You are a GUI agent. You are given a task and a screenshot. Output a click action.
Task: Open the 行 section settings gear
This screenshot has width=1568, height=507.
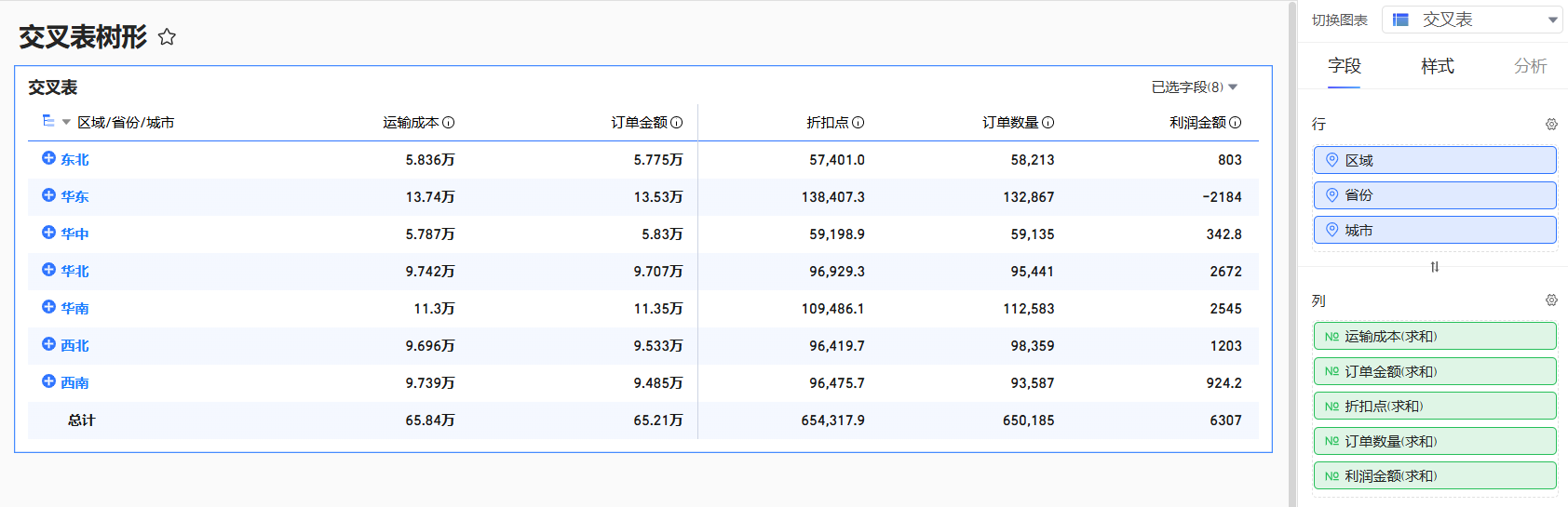click(1550, 125)
